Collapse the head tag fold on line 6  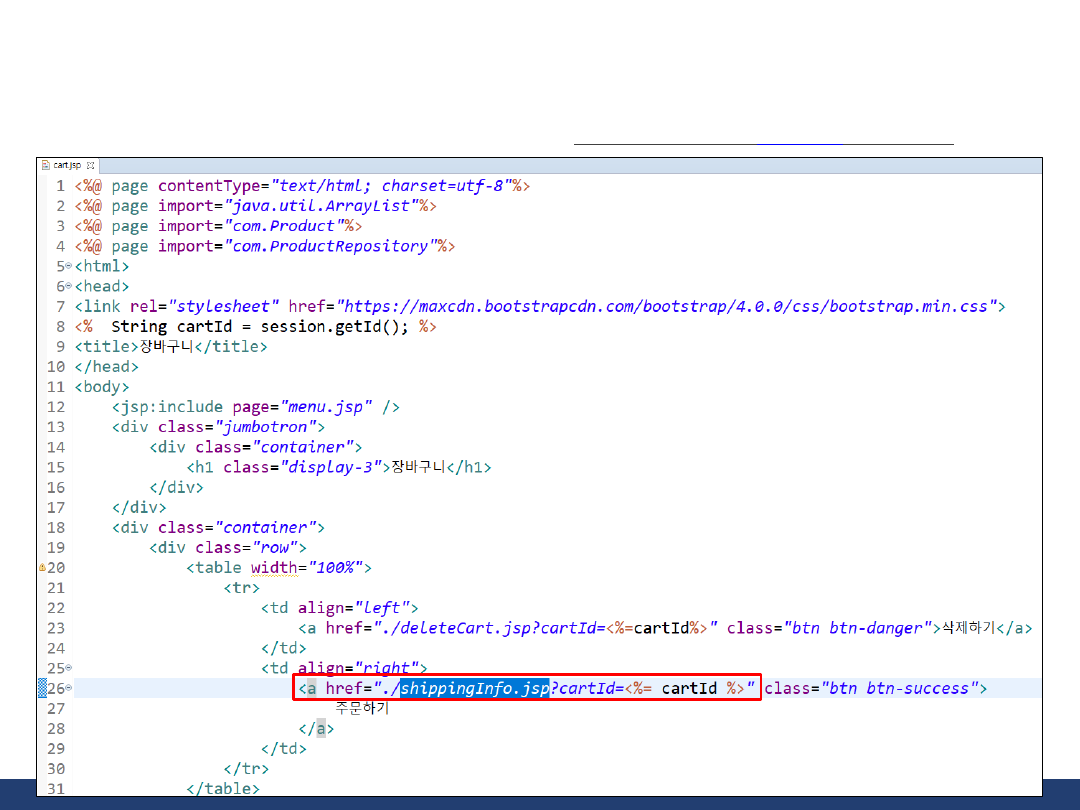coord(68,286)
